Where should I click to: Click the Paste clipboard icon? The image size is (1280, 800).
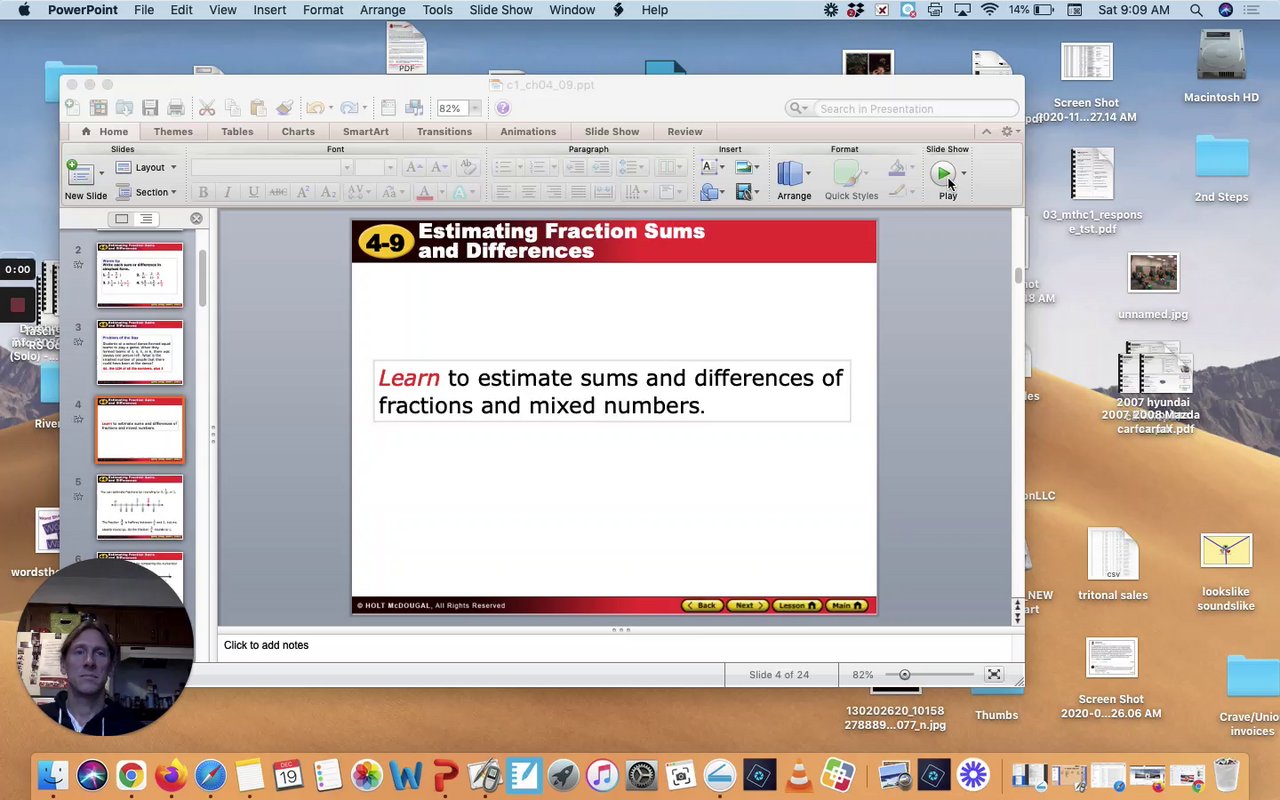258,108
